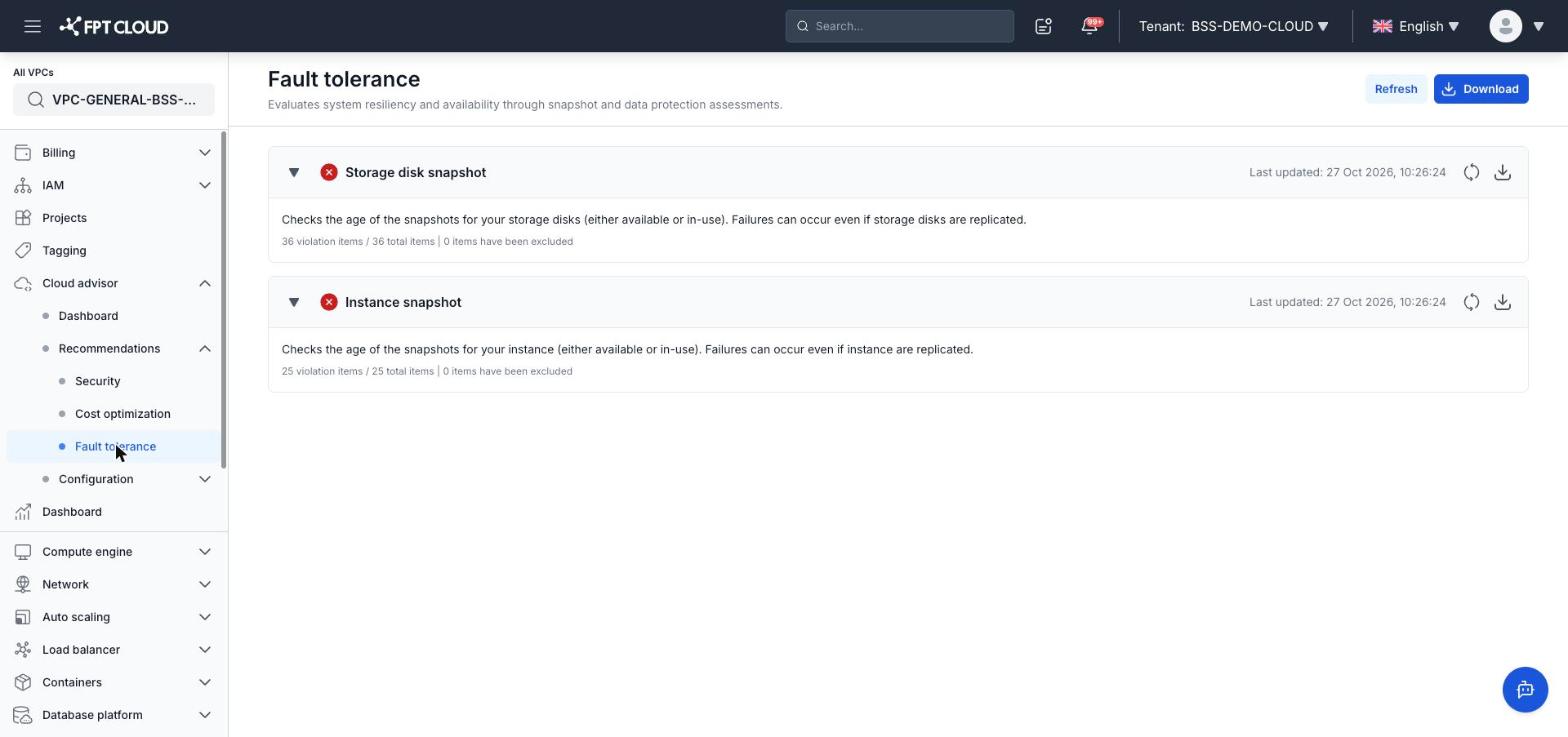Image resolution: width=1568 pixels, height=737 pixels.
Task: Open the hamburger menu icon
Action: [32, 26]
